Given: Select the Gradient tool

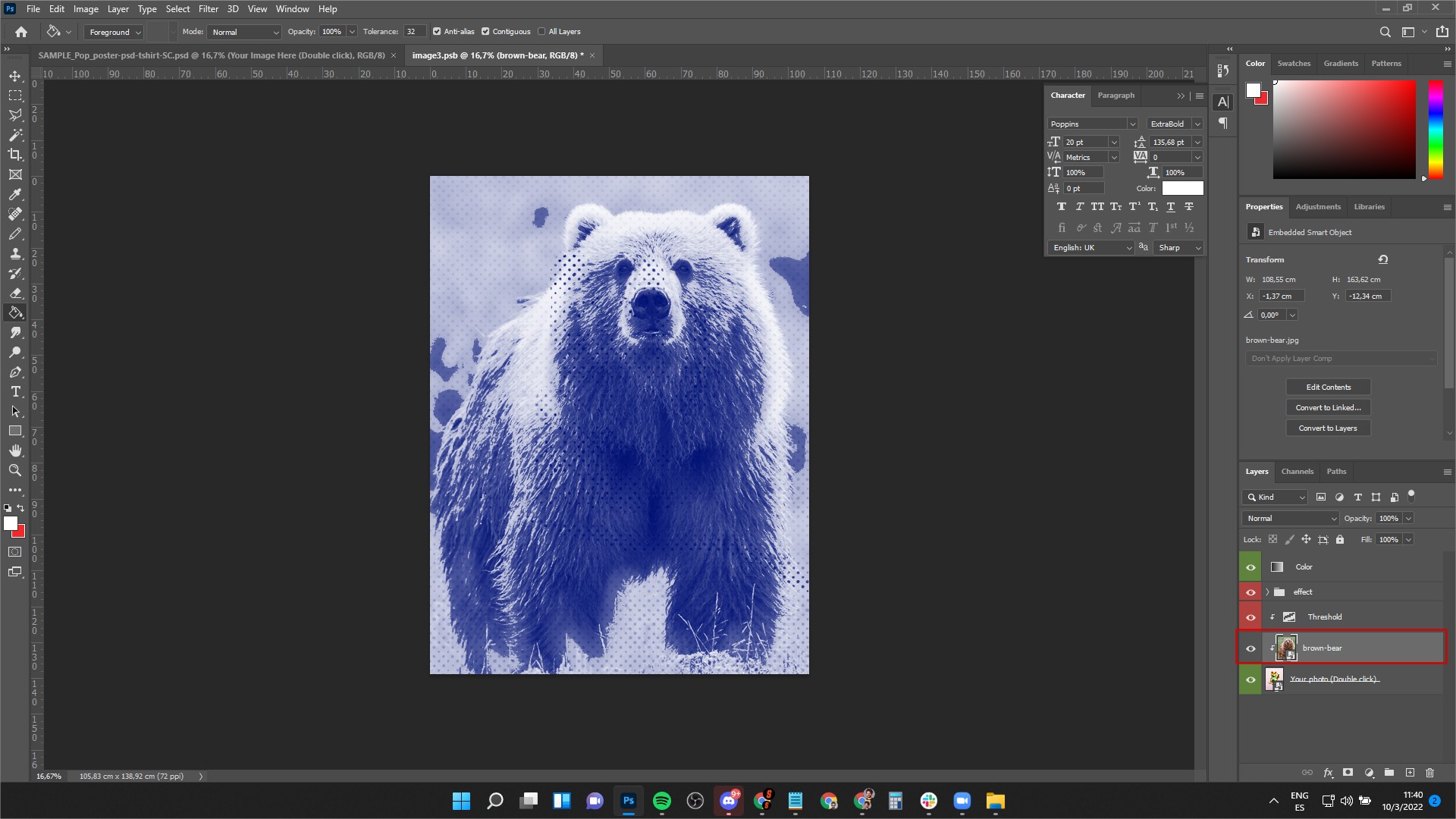Looking at the screenshot, I should (14, 313).
